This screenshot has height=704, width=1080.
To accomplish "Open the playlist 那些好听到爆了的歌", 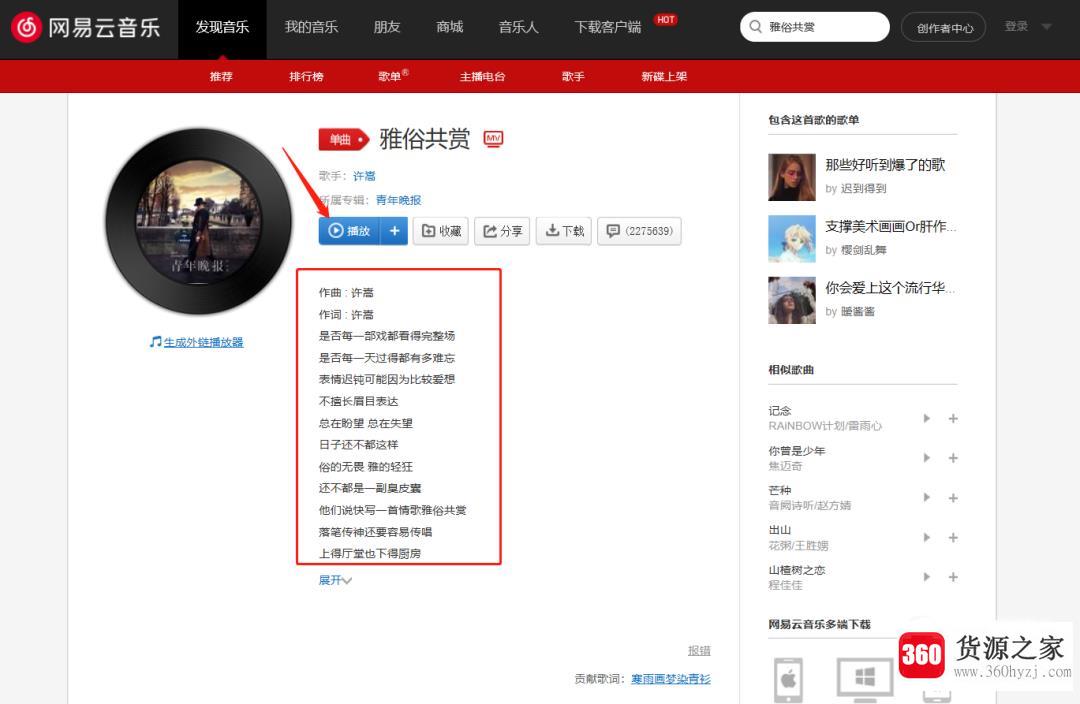I will (885, 165).
